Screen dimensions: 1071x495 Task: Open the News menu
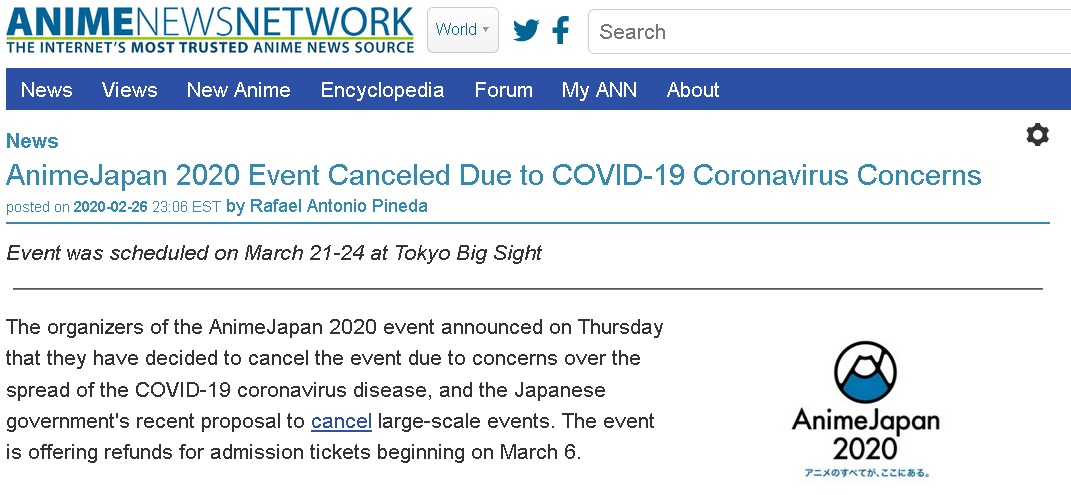tap(46, 90)
